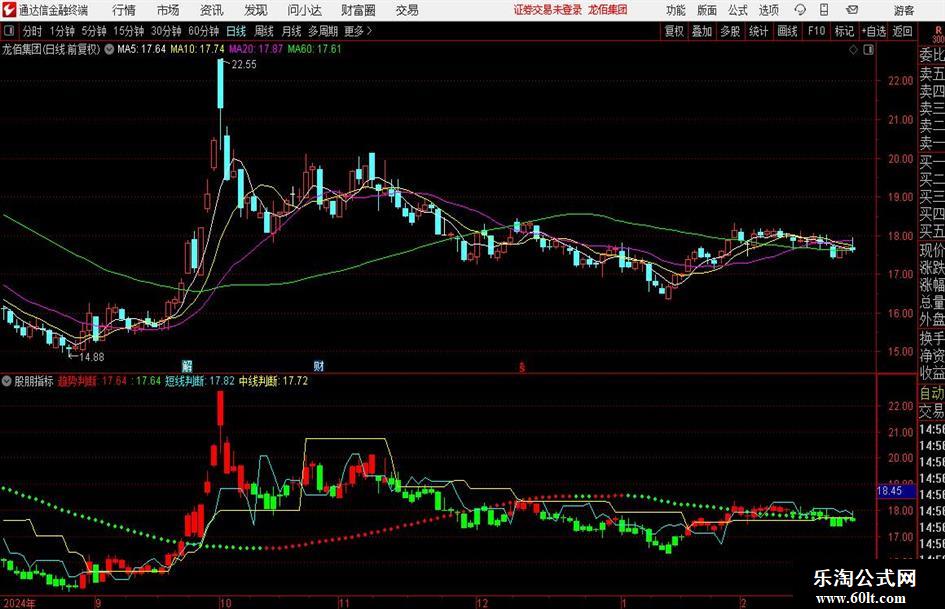The image size is (945, 609).
Task: Click the 趋势判断 indicator label
Action: [77, 381]
